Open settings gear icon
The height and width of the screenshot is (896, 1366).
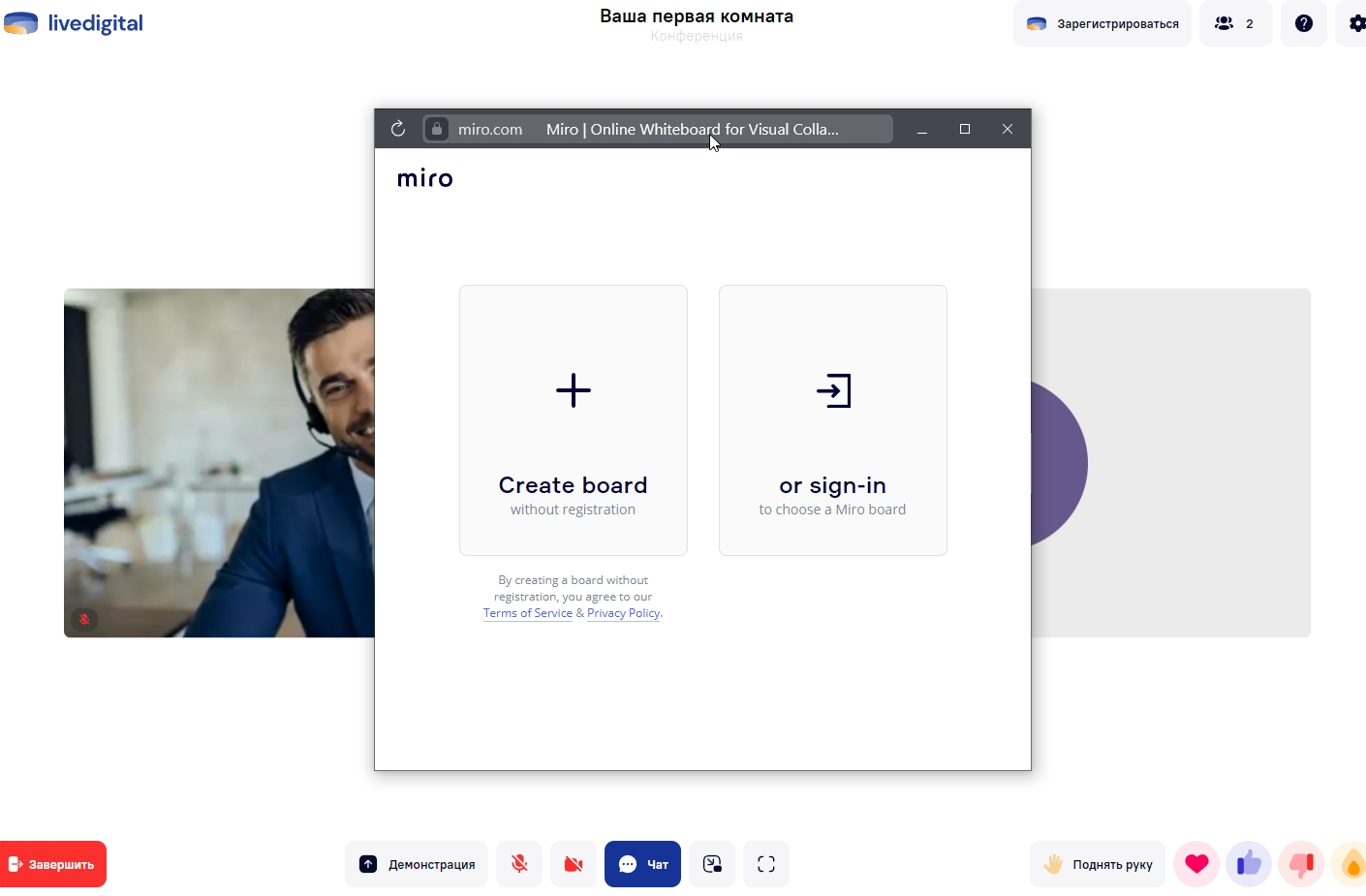[1354, 23]
